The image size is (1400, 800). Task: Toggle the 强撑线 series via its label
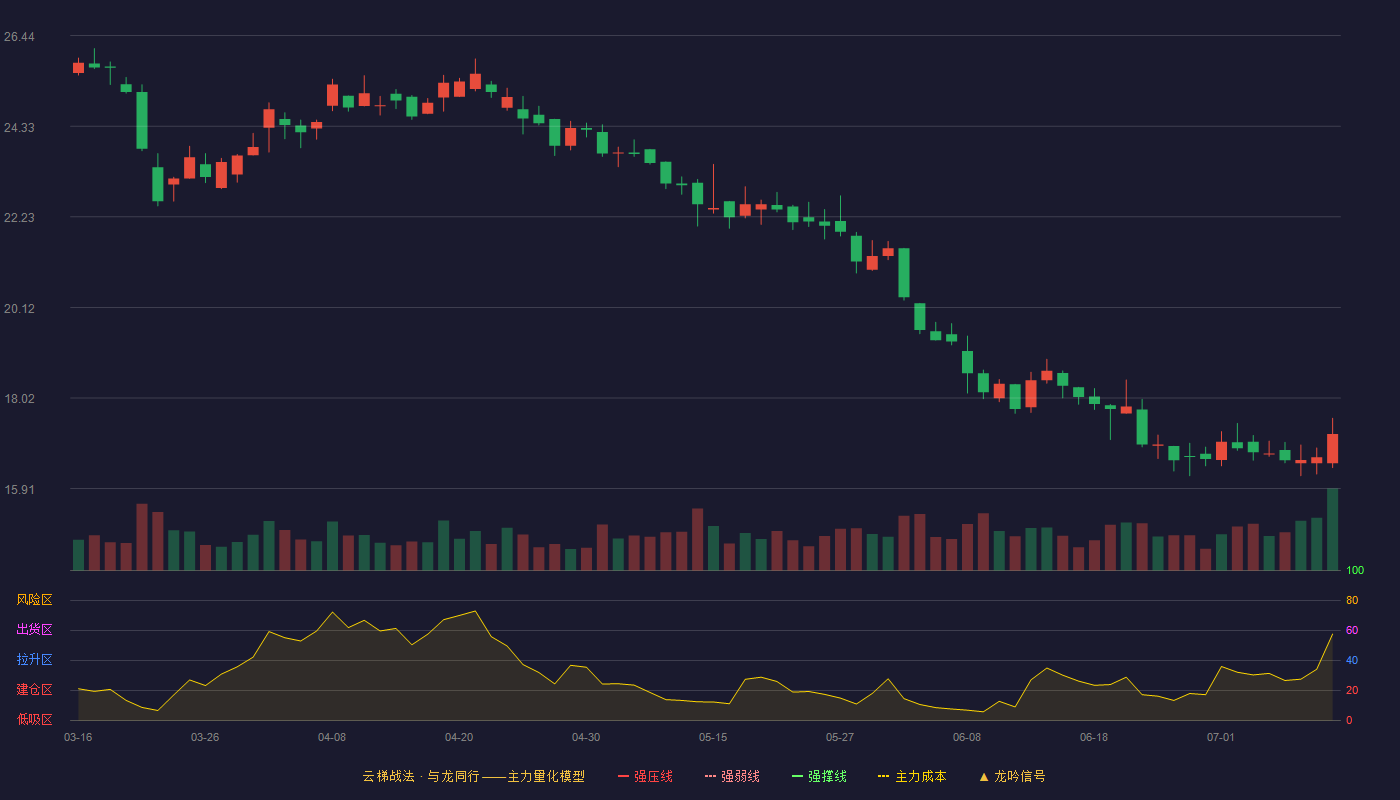[x=828, y=777]
